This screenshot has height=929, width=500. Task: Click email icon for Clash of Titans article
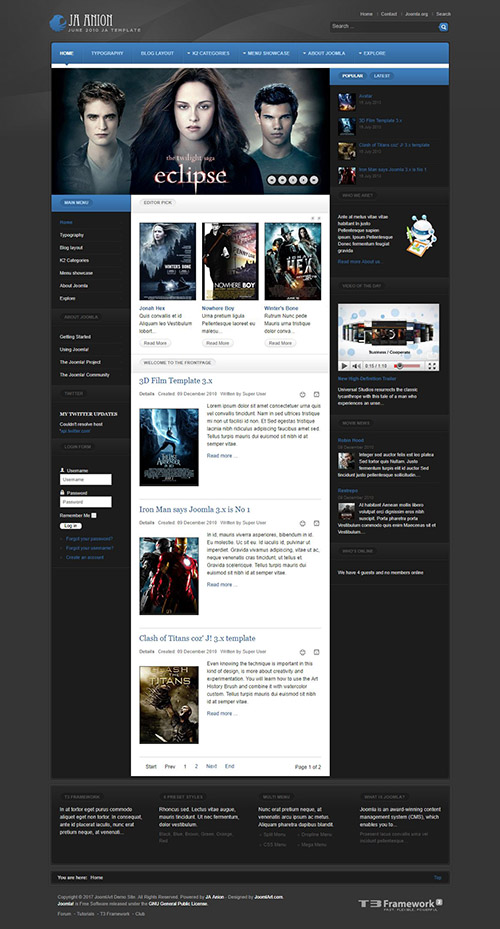(x=316, y=652)
